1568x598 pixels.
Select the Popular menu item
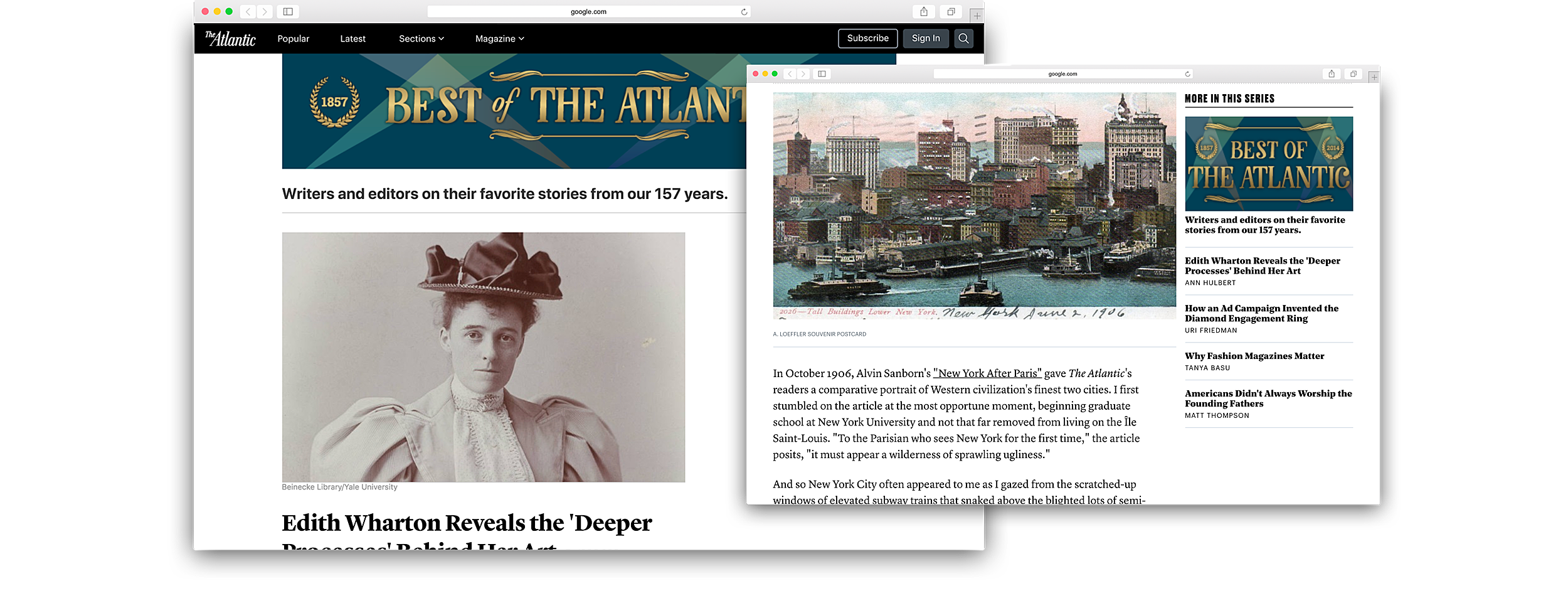(293, 38)
